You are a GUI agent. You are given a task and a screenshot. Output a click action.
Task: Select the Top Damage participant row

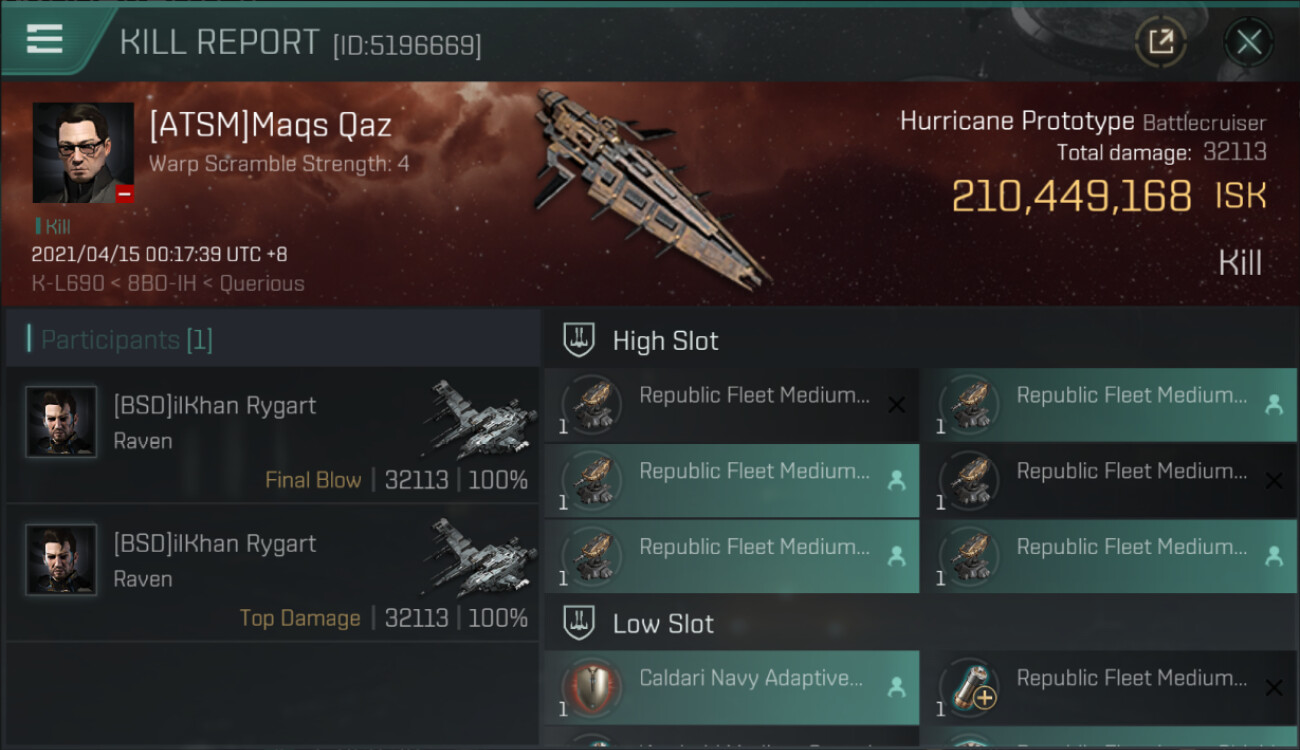click(272, 573)
